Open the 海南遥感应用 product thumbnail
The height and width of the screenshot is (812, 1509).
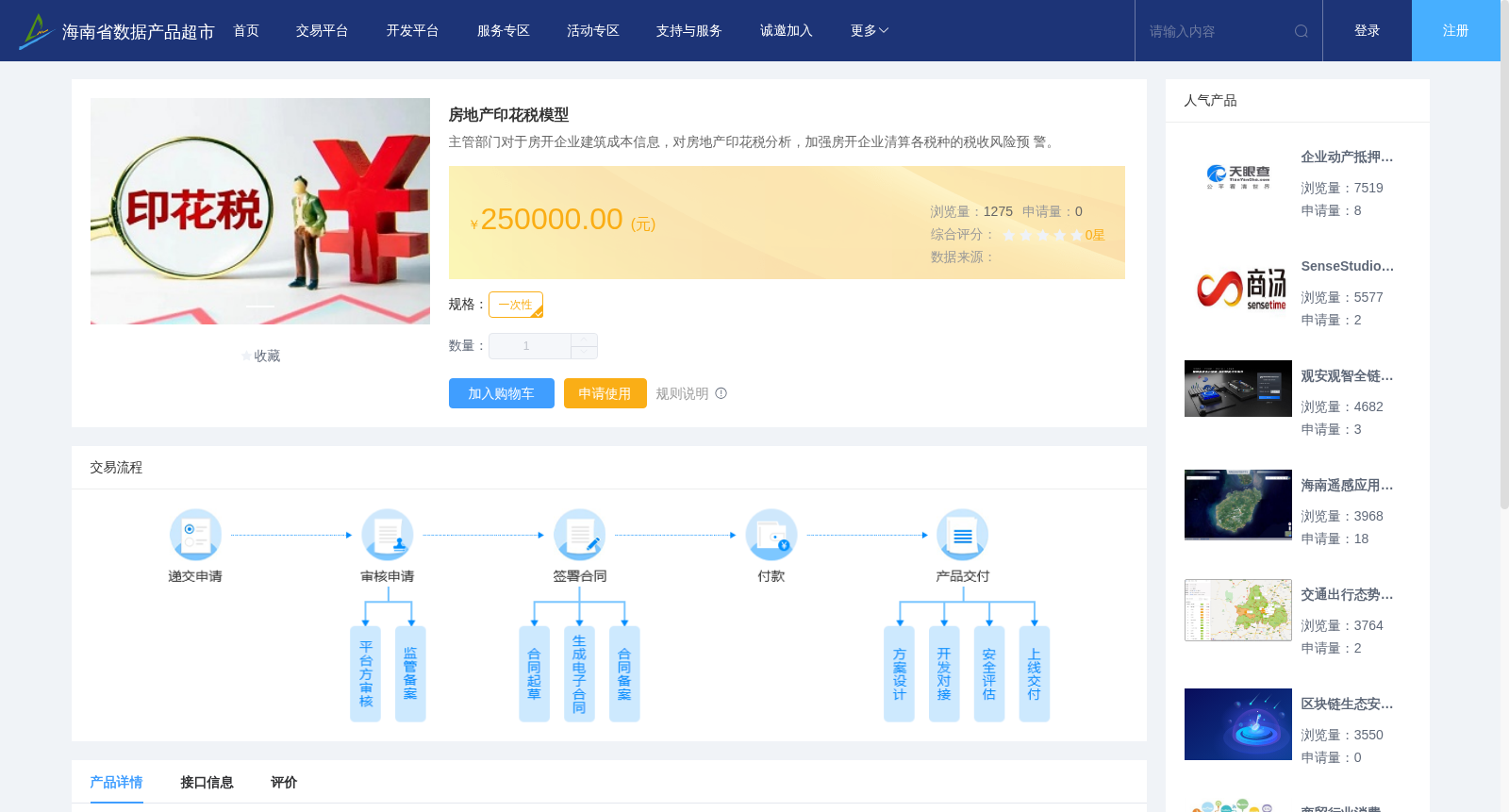1238,505
